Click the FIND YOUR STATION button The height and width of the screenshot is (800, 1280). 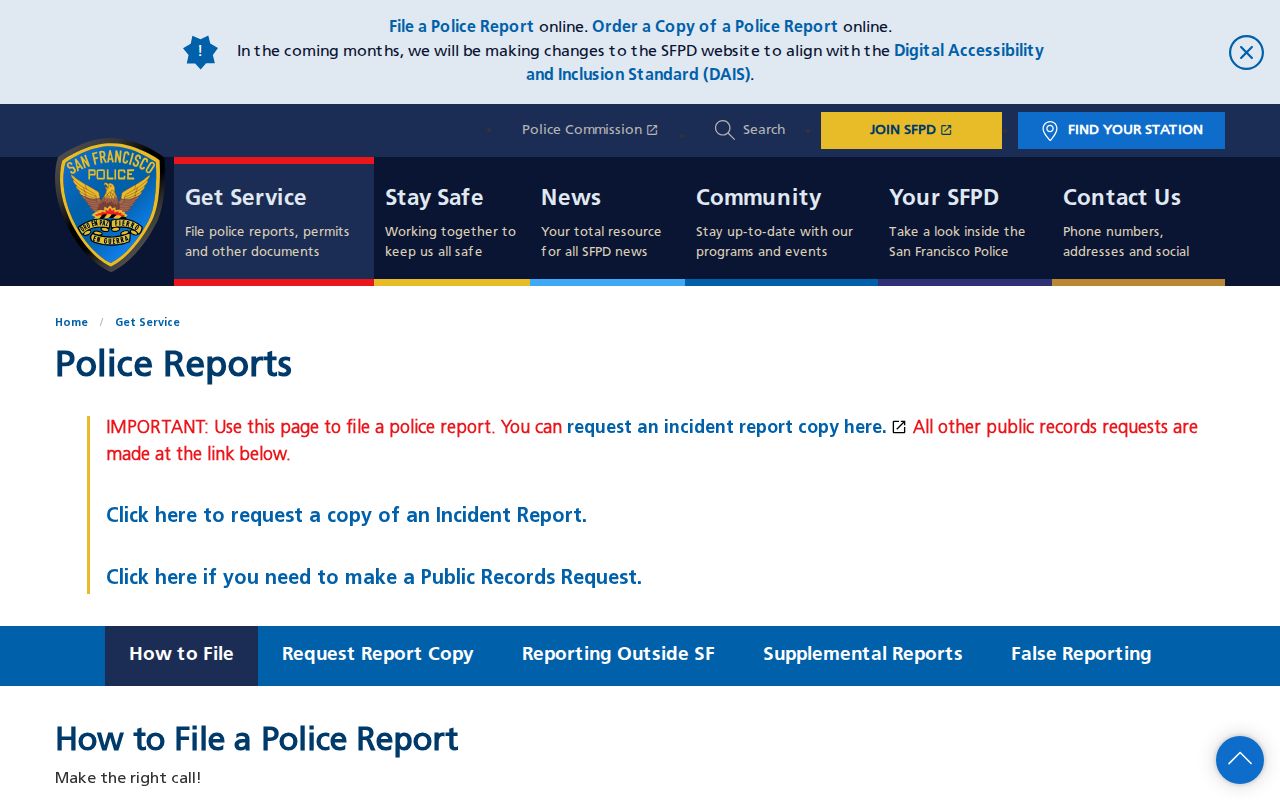[x=1121, y=130]
